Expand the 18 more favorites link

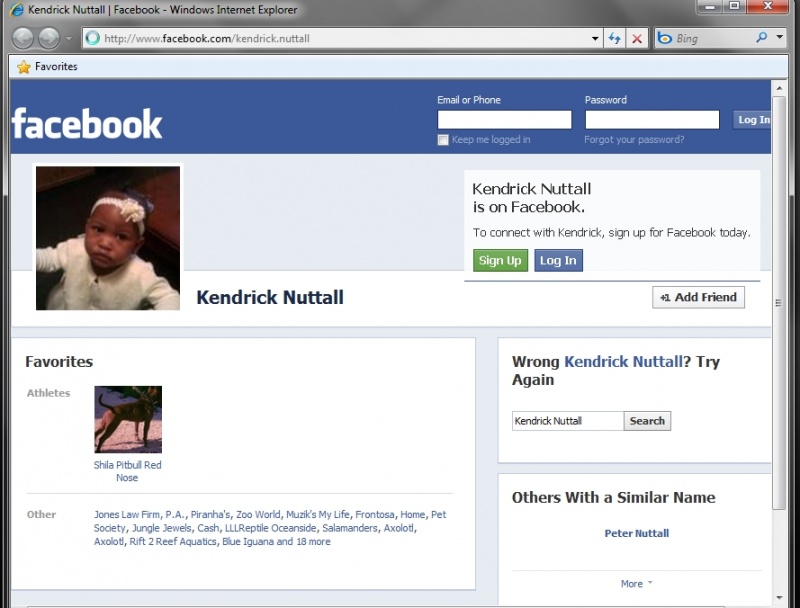click(313, 542)
